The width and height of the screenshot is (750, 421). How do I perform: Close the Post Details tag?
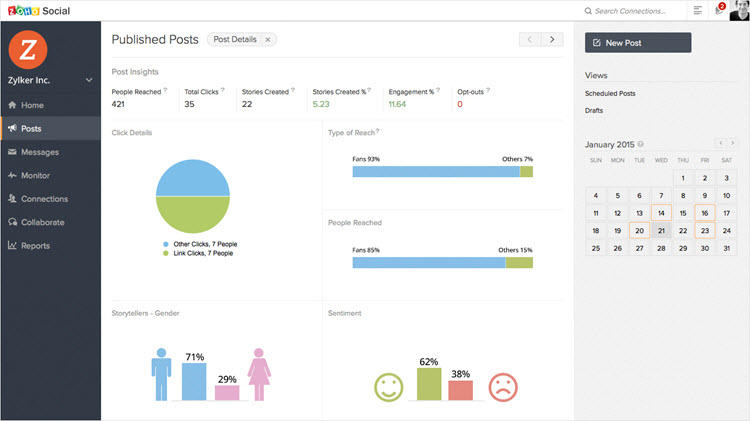coord(268,40)
